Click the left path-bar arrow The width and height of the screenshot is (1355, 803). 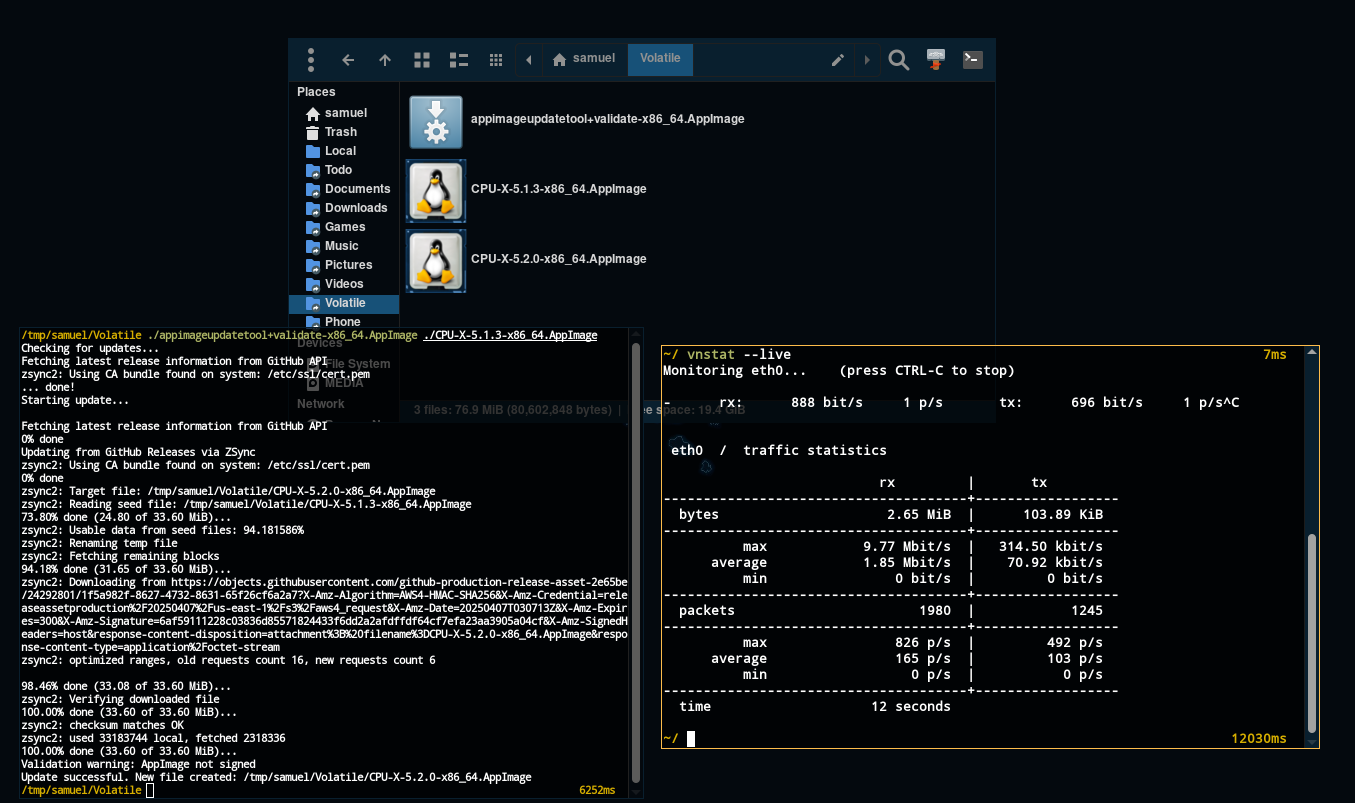tap(529, 60)
